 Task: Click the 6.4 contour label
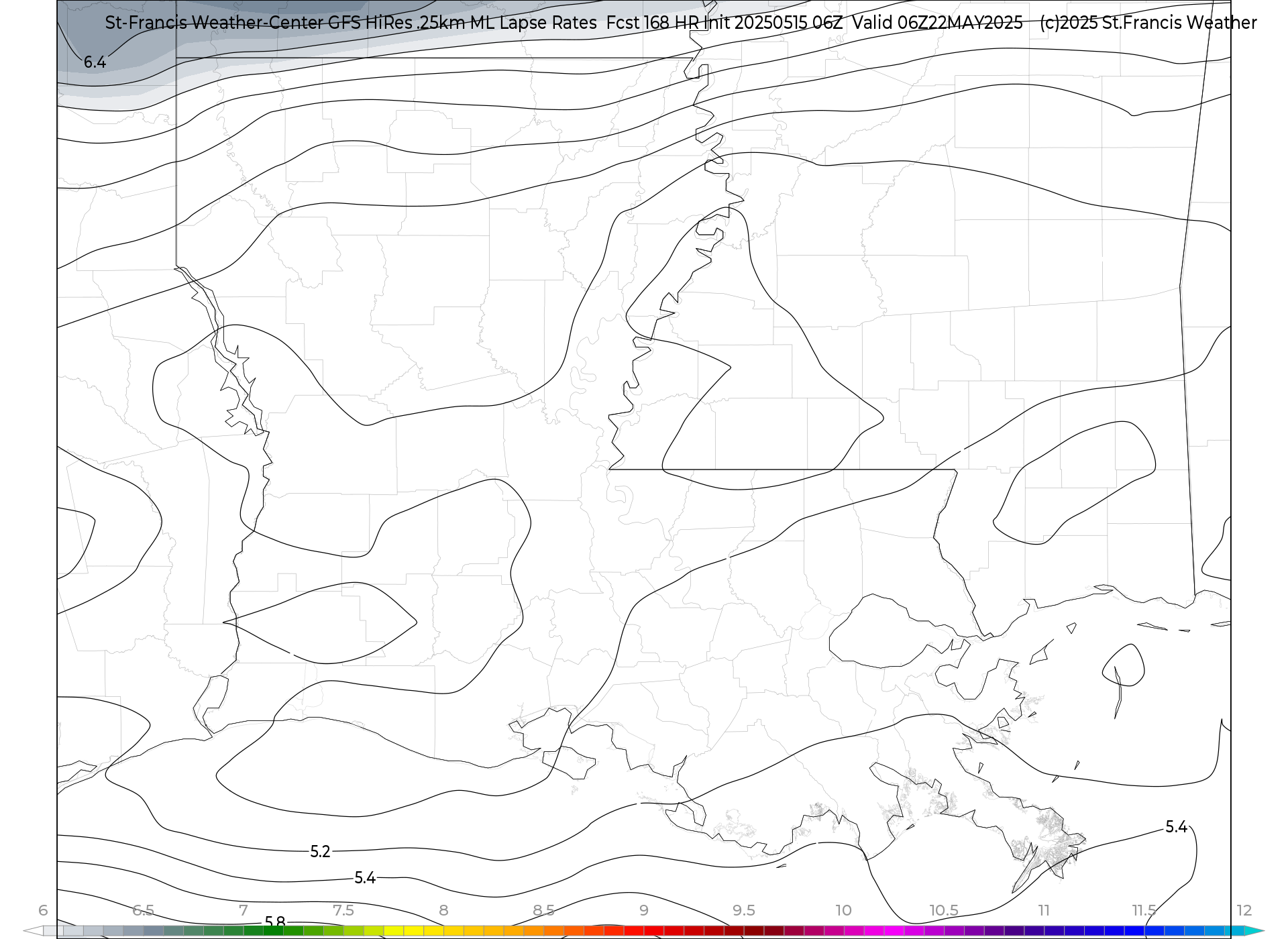(95, 62)
